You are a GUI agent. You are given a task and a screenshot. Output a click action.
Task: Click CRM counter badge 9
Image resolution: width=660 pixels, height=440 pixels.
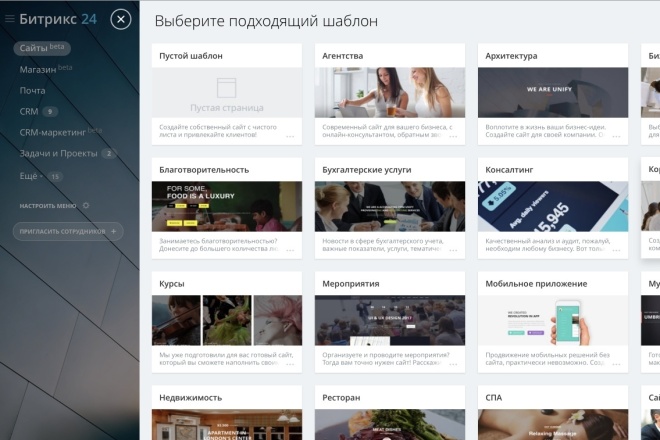pos(50,112)
